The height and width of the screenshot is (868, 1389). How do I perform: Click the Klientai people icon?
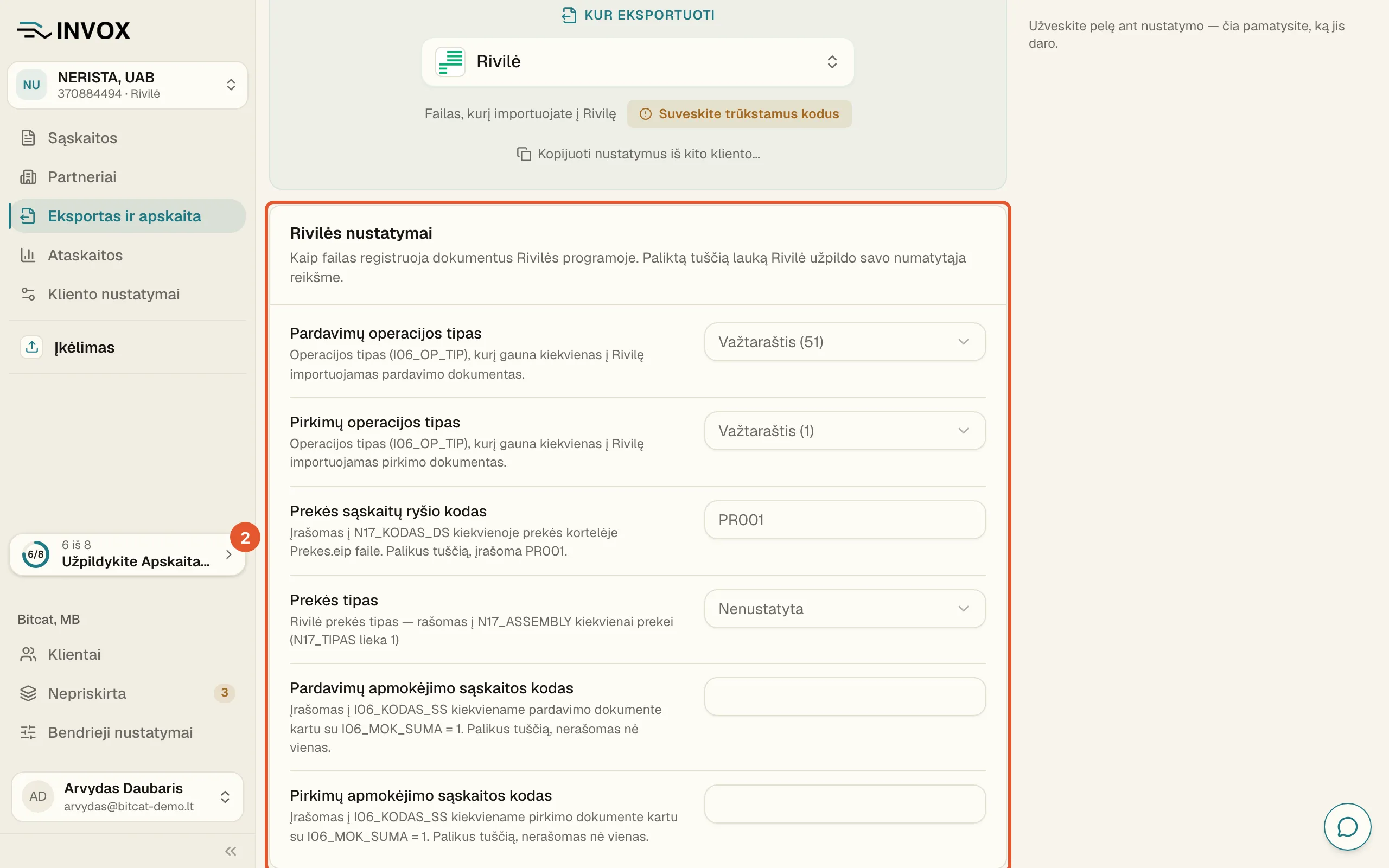[x=28, y=654]
